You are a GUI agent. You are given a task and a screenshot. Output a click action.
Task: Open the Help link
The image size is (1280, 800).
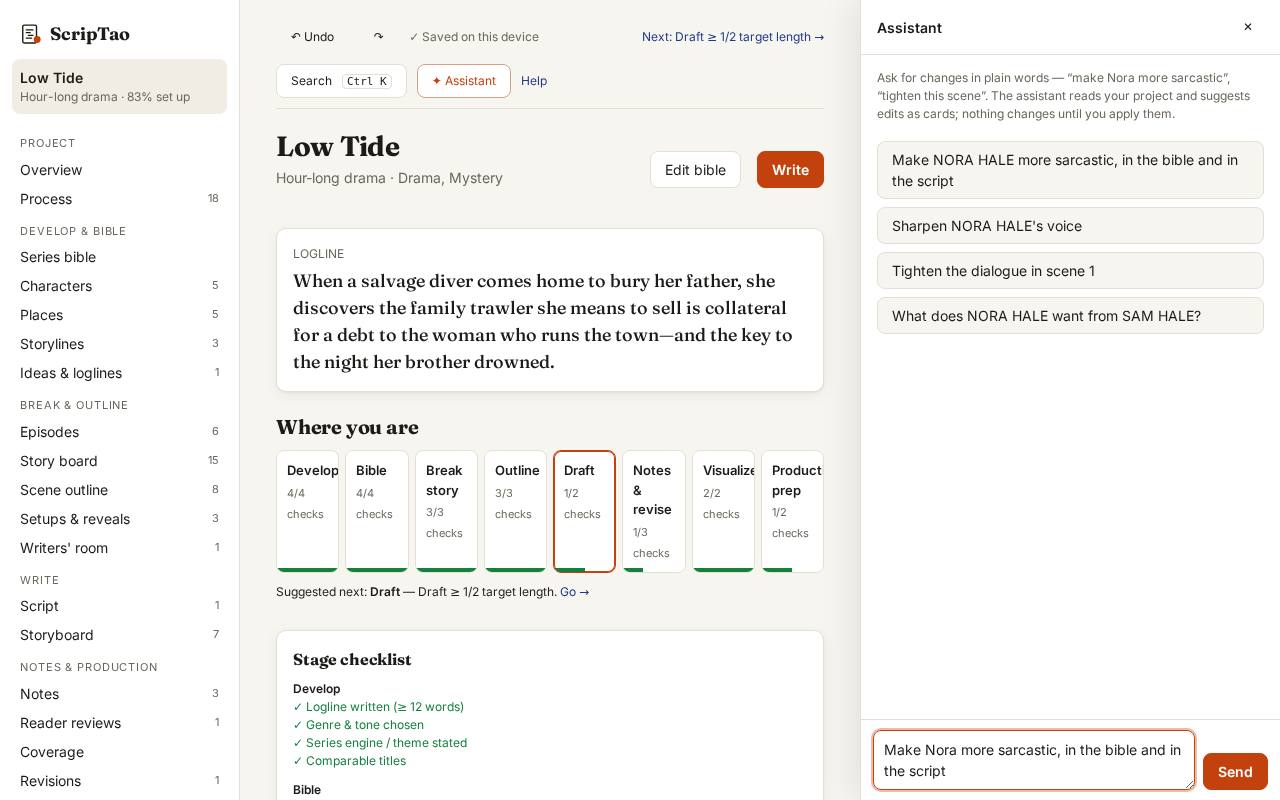[x=534, y=81]
